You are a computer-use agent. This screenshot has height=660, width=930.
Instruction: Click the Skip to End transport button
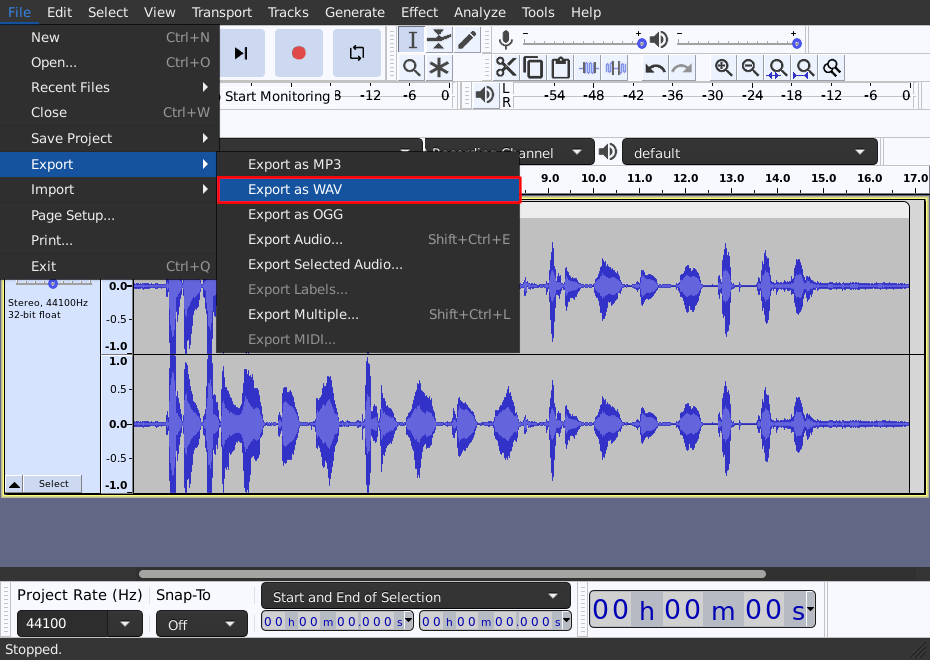[x=241, y=53]
